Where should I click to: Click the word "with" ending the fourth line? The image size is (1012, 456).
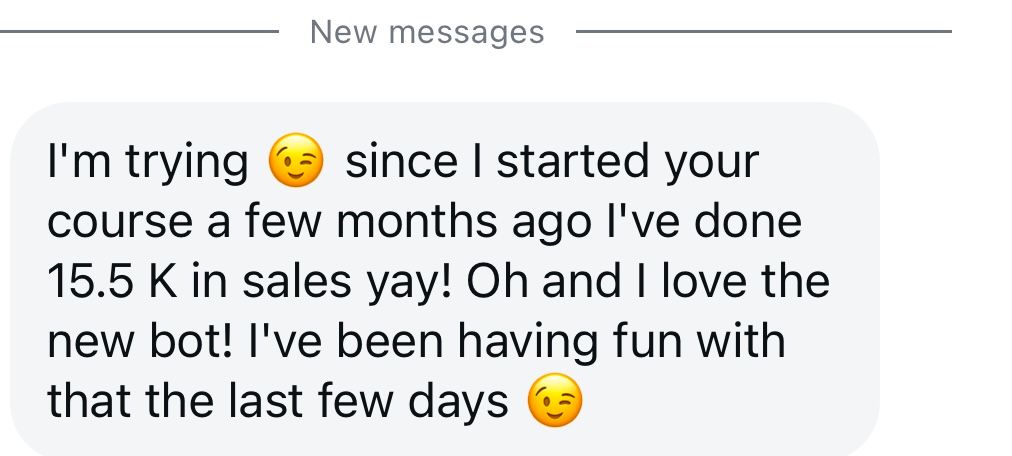click(740, 343)
